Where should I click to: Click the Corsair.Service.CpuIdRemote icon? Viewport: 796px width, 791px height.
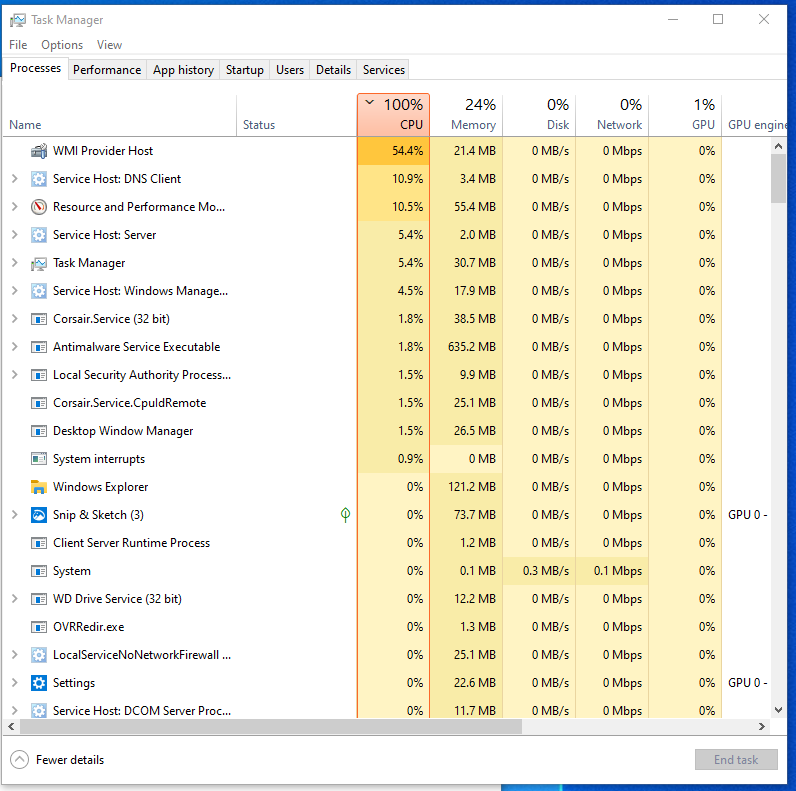[x=39, y=403]
